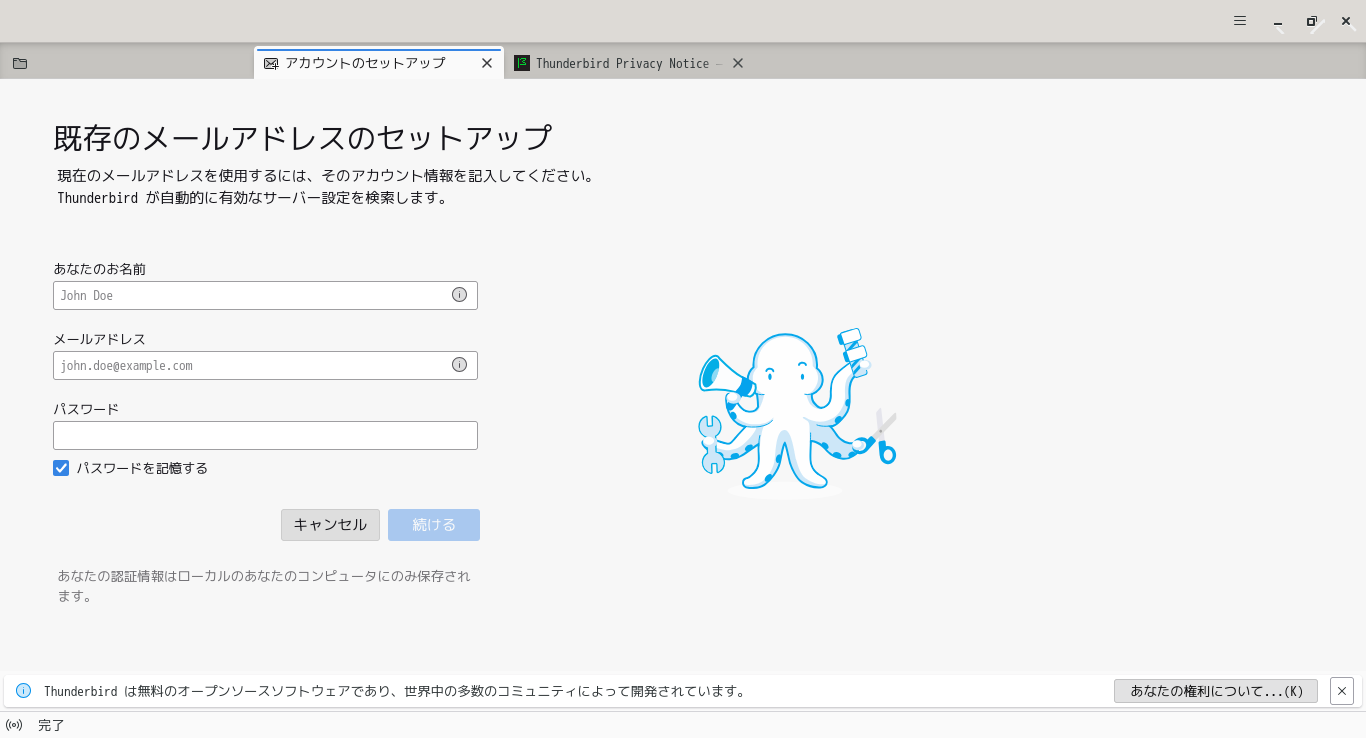Open the folder spaces toolbar icon

click(x=20, y=63)
